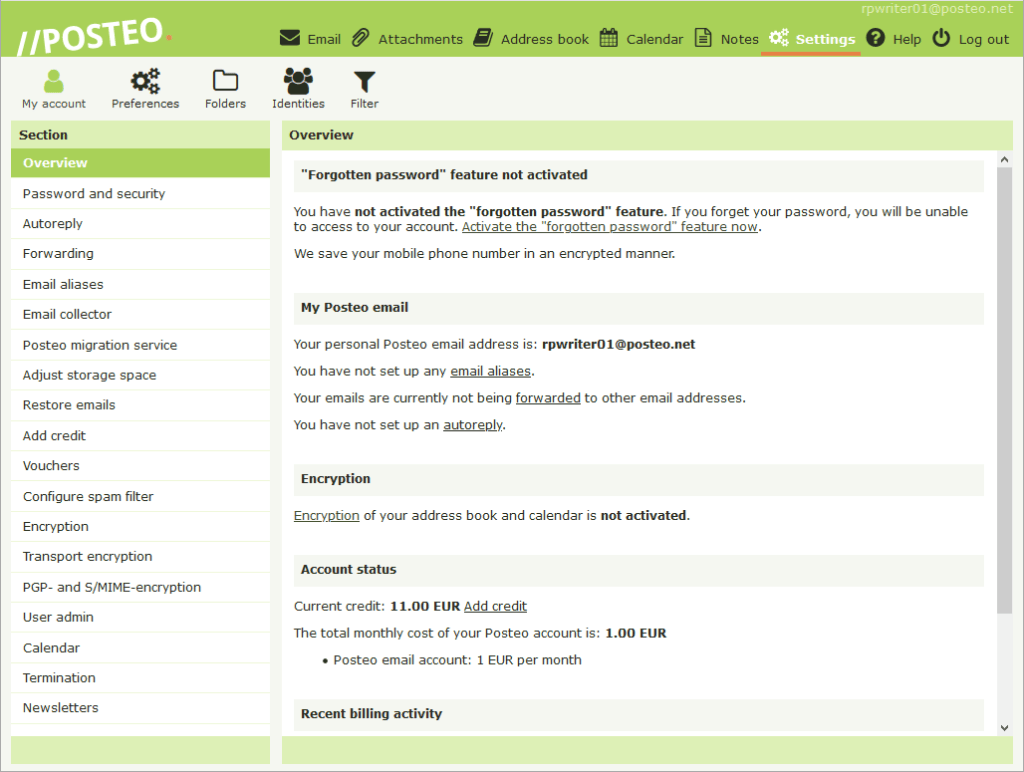Open the Newsletters section
Screen dimensions: 1024x772
tap(140, 708)
